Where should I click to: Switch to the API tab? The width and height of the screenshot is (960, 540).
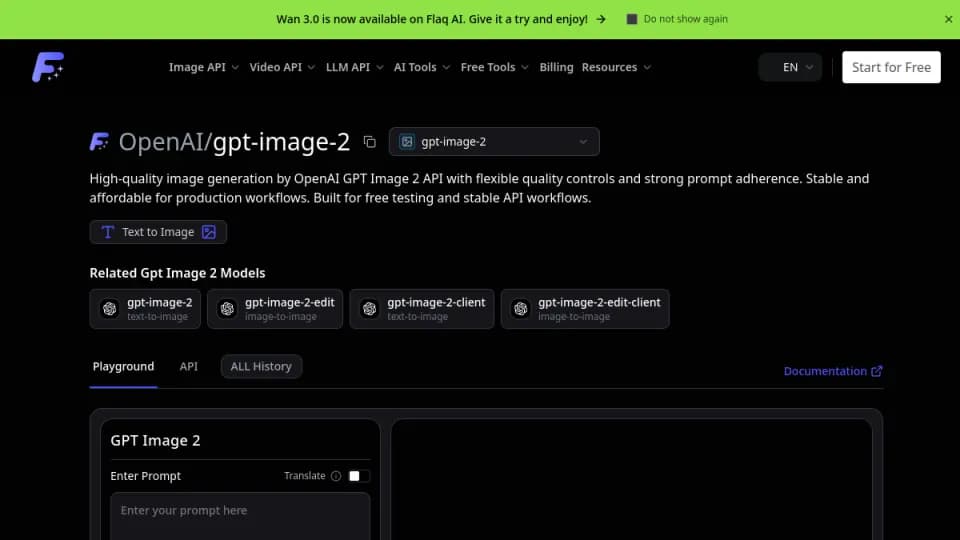(x=189, y=366)
